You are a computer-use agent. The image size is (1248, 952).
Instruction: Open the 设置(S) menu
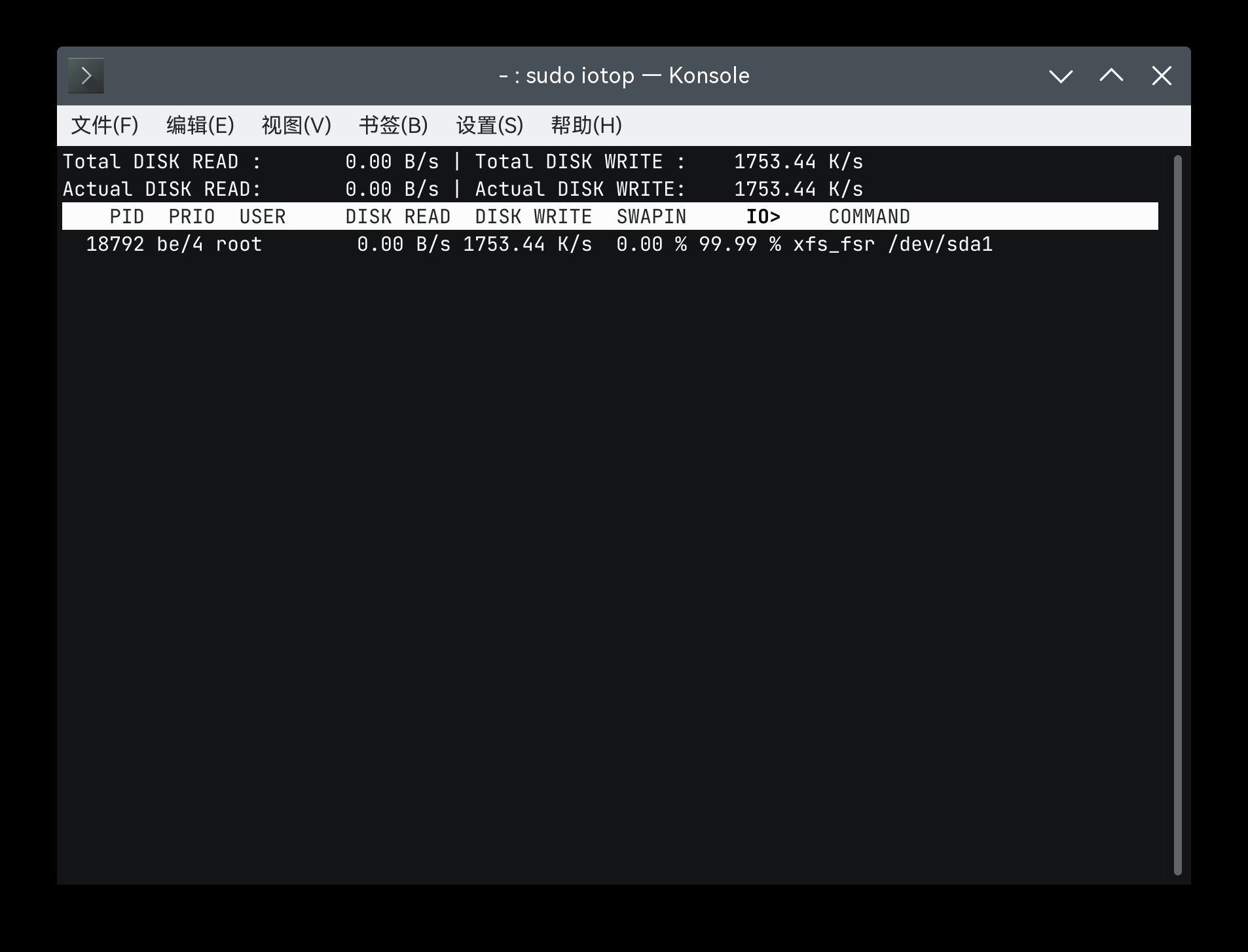pos(490,125)
